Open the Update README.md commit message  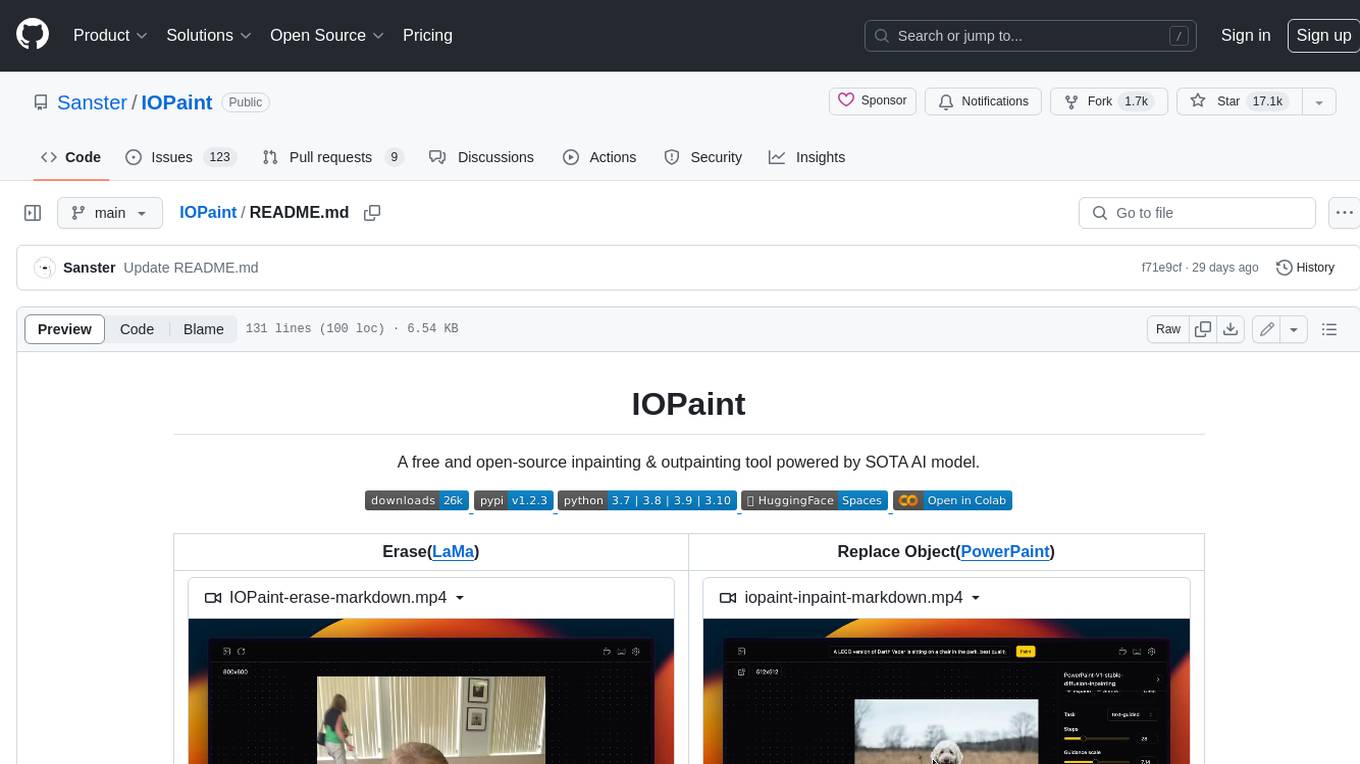[191, 268]
